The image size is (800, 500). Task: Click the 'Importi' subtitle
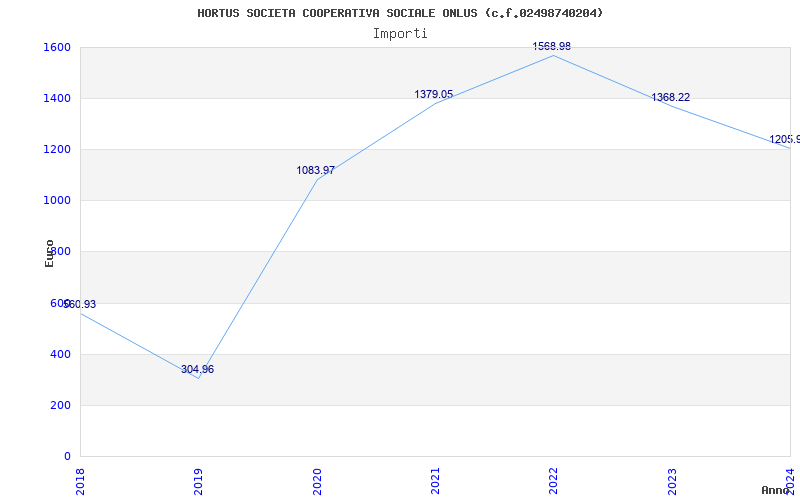coord(400,34)
